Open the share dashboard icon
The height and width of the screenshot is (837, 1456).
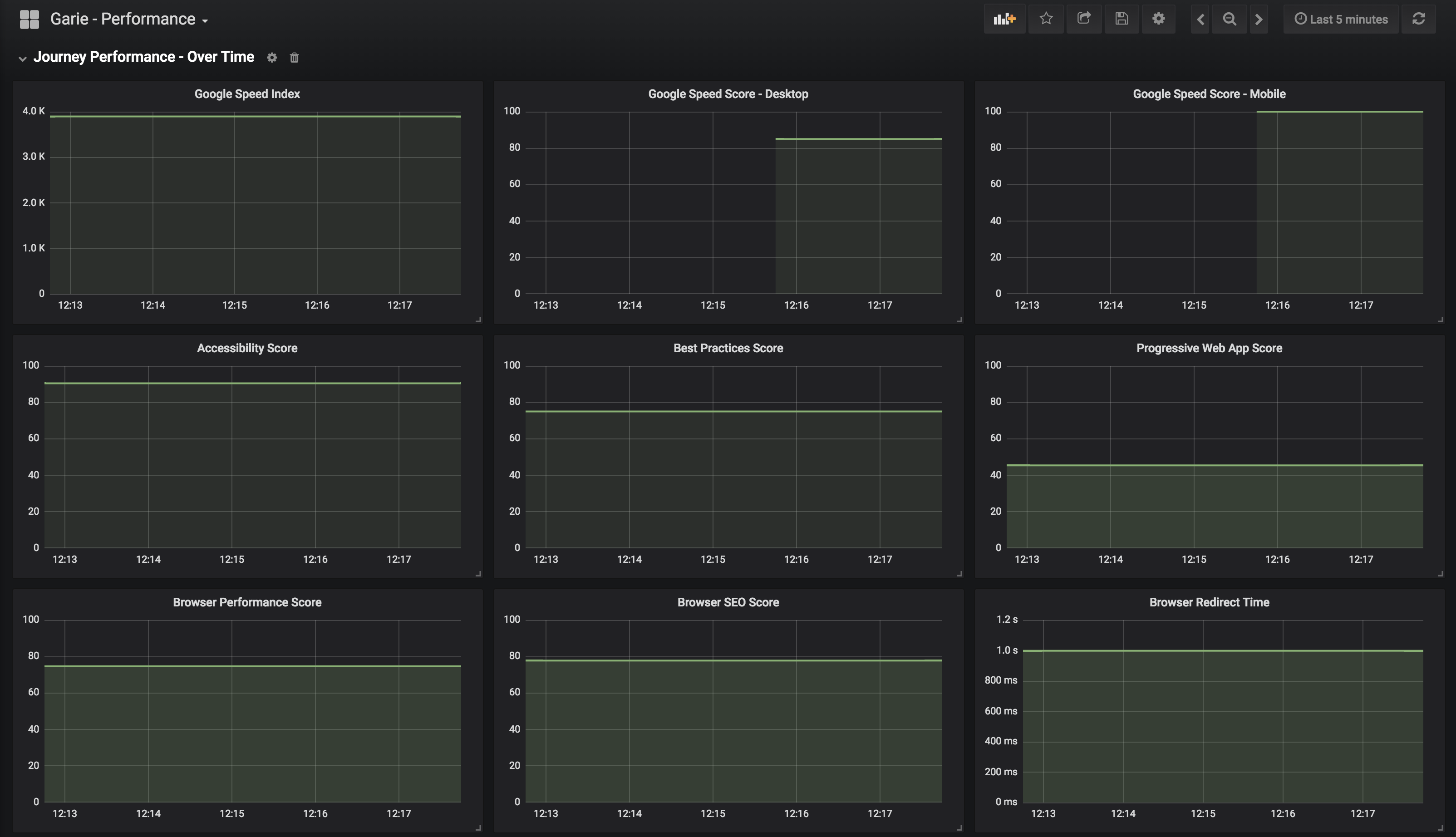(1083, 19)
